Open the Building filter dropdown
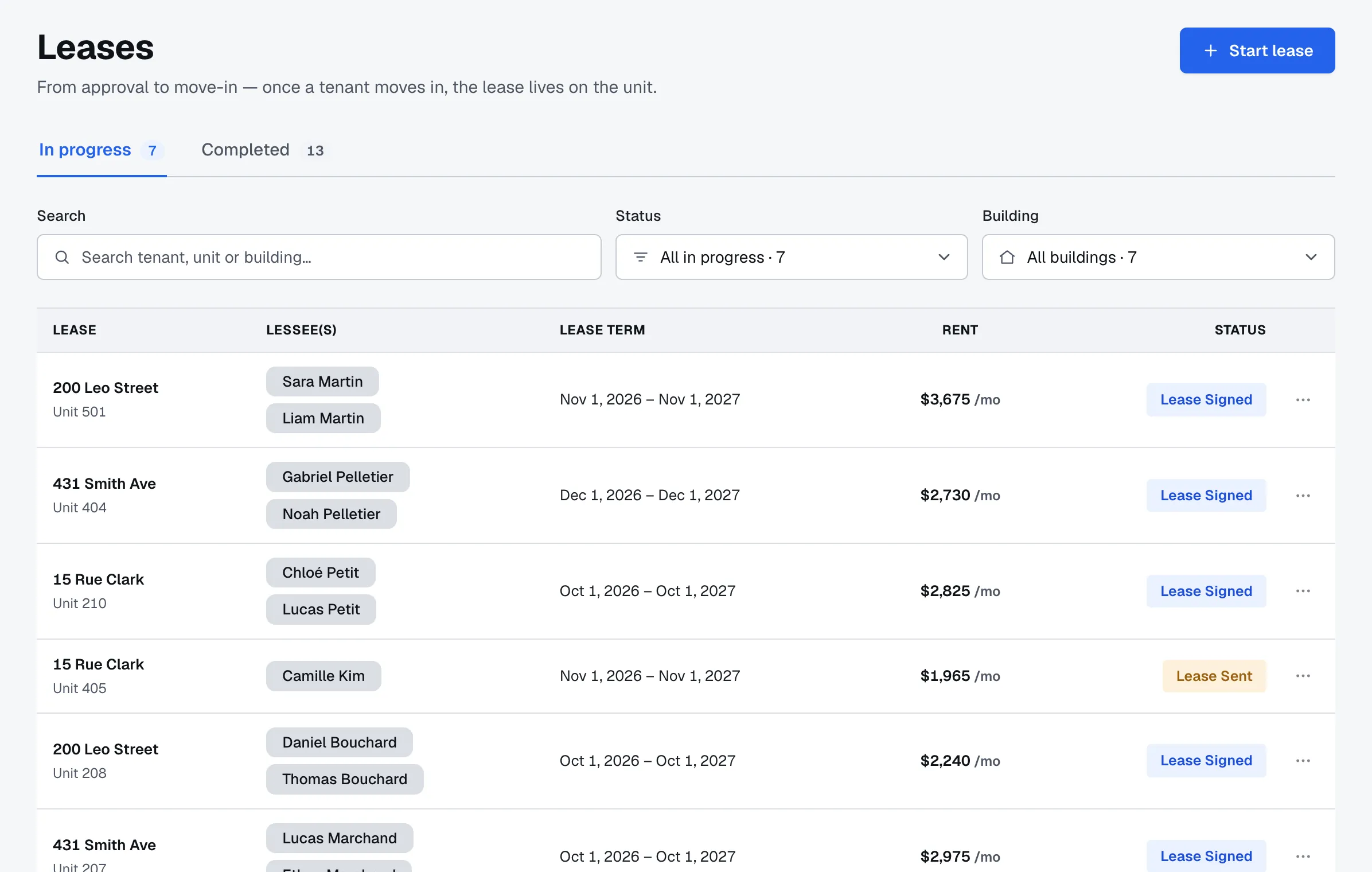 click(1158, 257)
